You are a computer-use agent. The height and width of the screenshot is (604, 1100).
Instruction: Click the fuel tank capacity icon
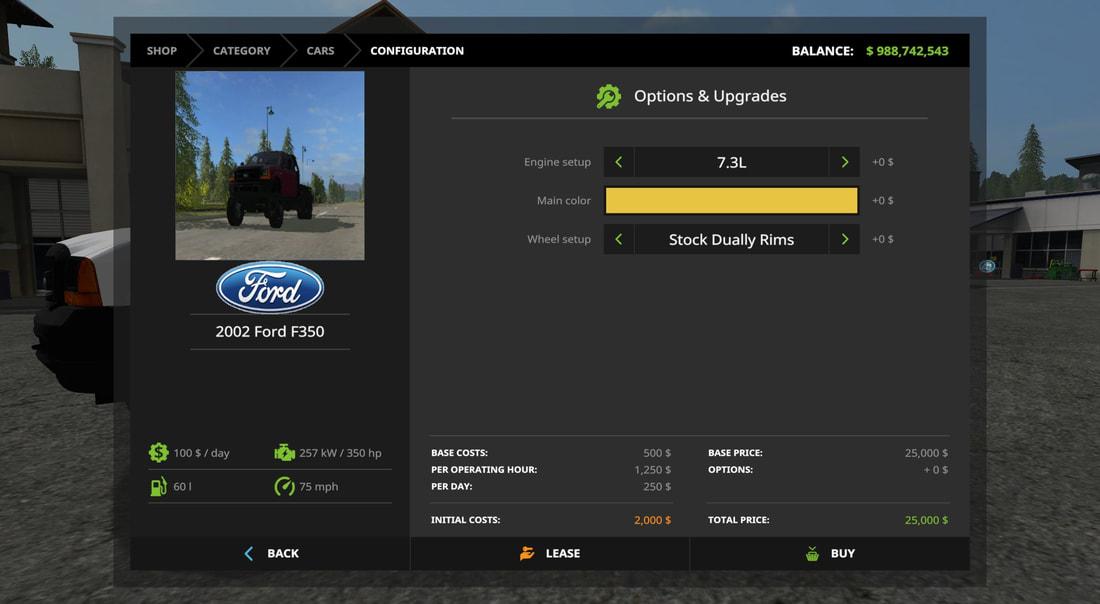[158, 487]
